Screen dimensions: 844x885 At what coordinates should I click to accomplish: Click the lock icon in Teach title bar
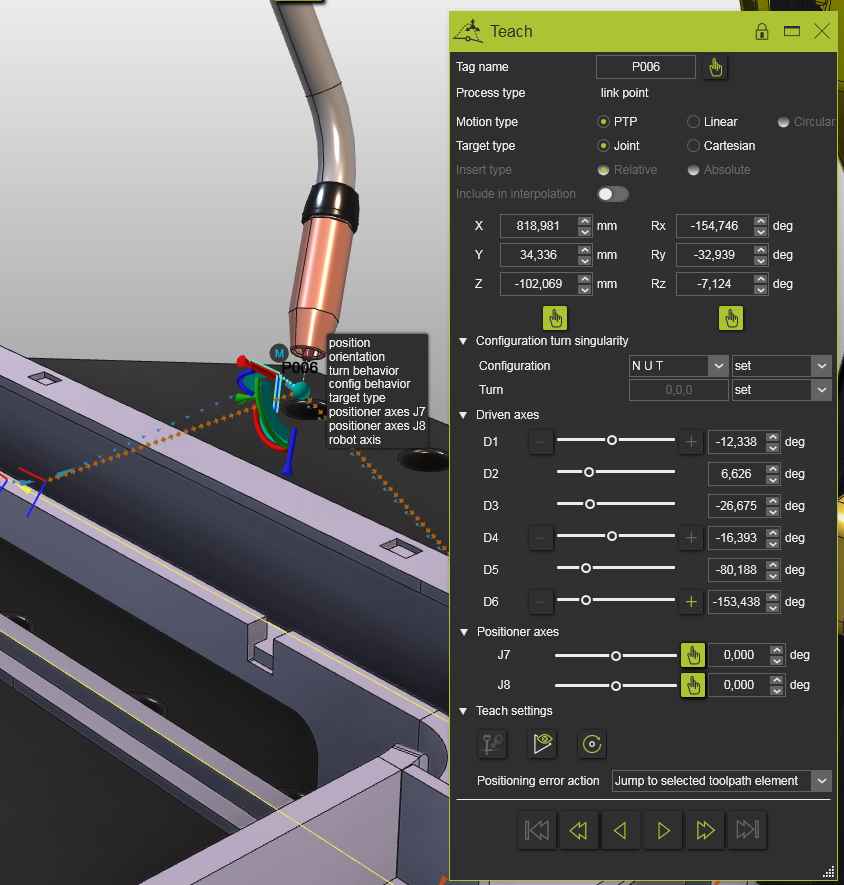(762, 31)
